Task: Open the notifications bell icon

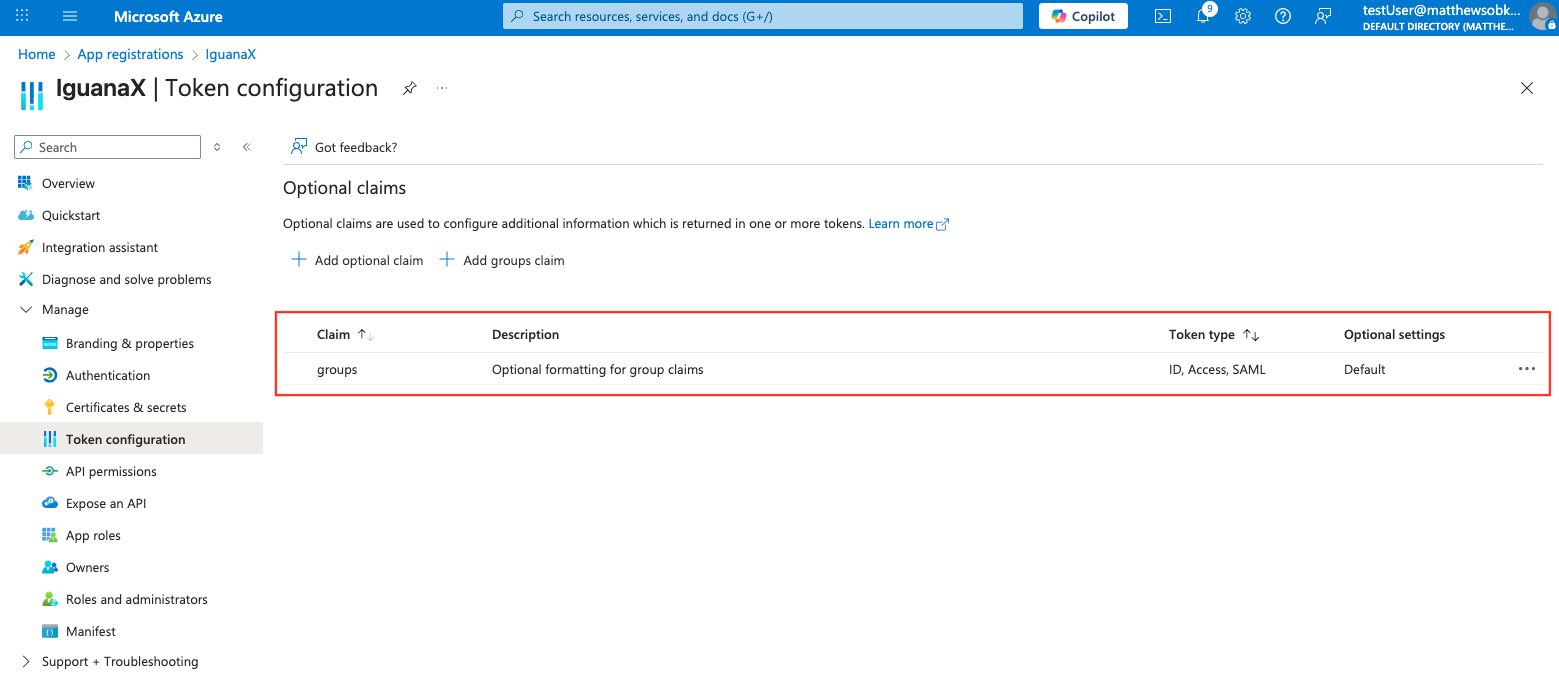Action: click(x=1204, y=16)
